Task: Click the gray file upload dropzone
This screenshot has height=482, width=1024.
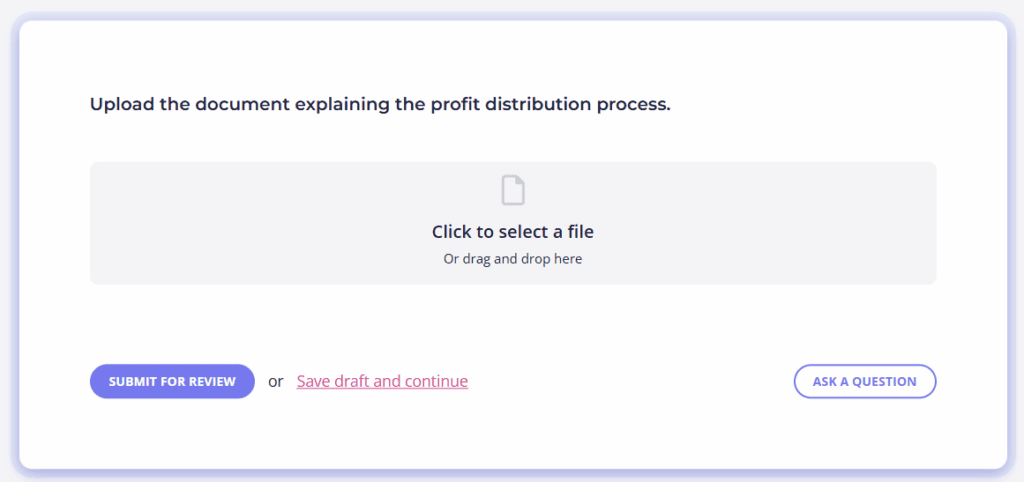Action: [x=513, y=223]
